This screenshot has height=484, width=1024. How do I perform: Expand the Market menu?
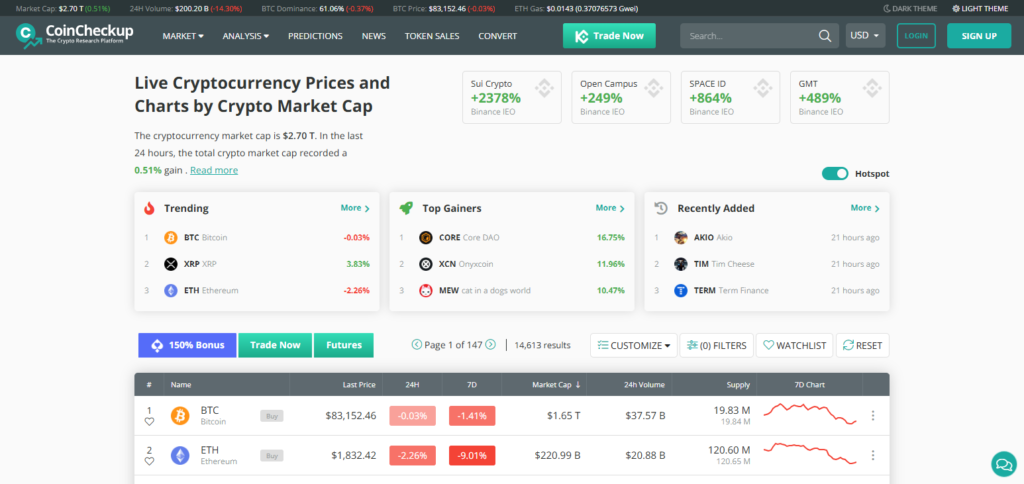pyautogui.click(x=183, y=36)
